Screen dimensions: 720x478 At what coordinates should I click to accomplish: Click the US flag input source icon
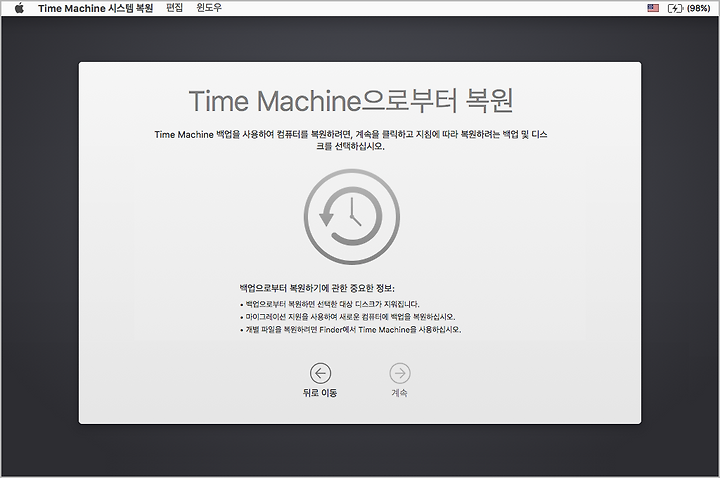pos(653,8)
